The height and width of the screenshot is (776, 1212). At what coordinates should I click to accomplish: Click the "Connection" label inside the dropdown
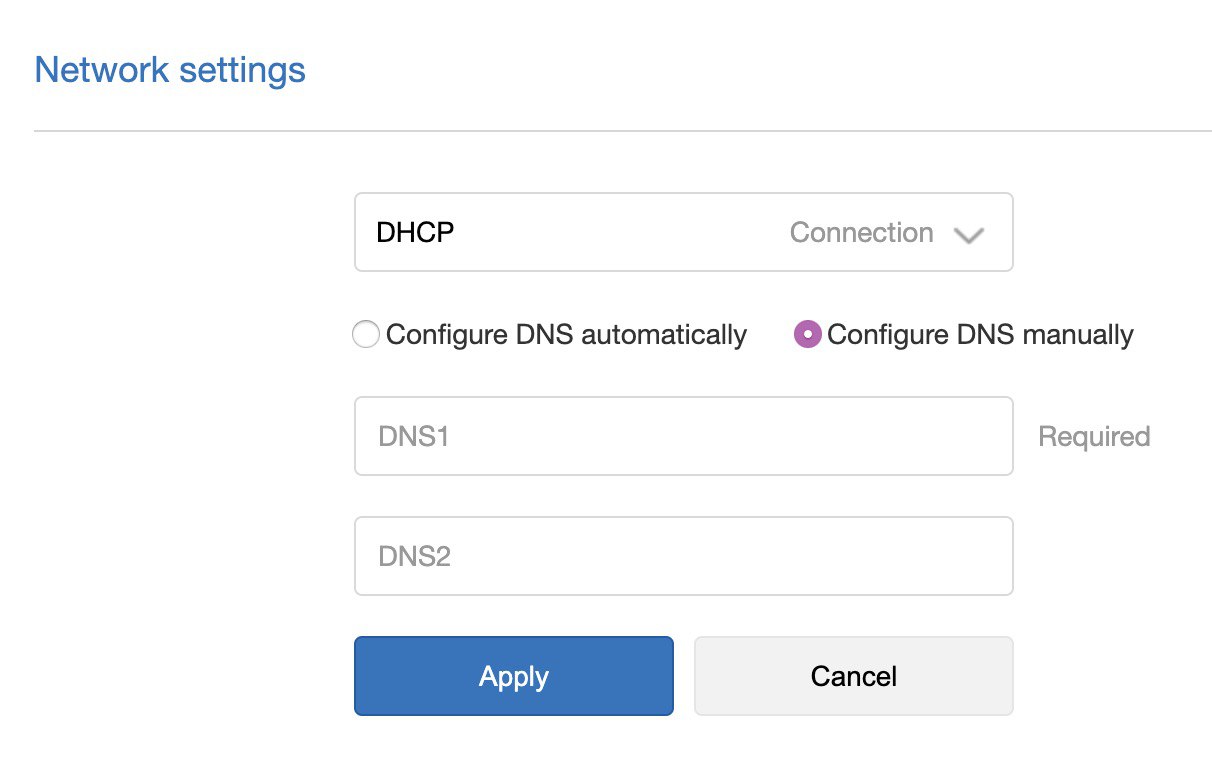click(861, 233)
